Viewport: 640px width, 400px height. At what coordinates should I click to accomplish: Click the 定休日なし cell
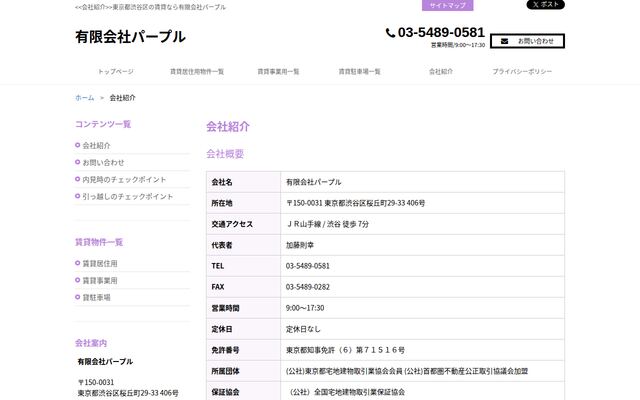pos(422,329)
